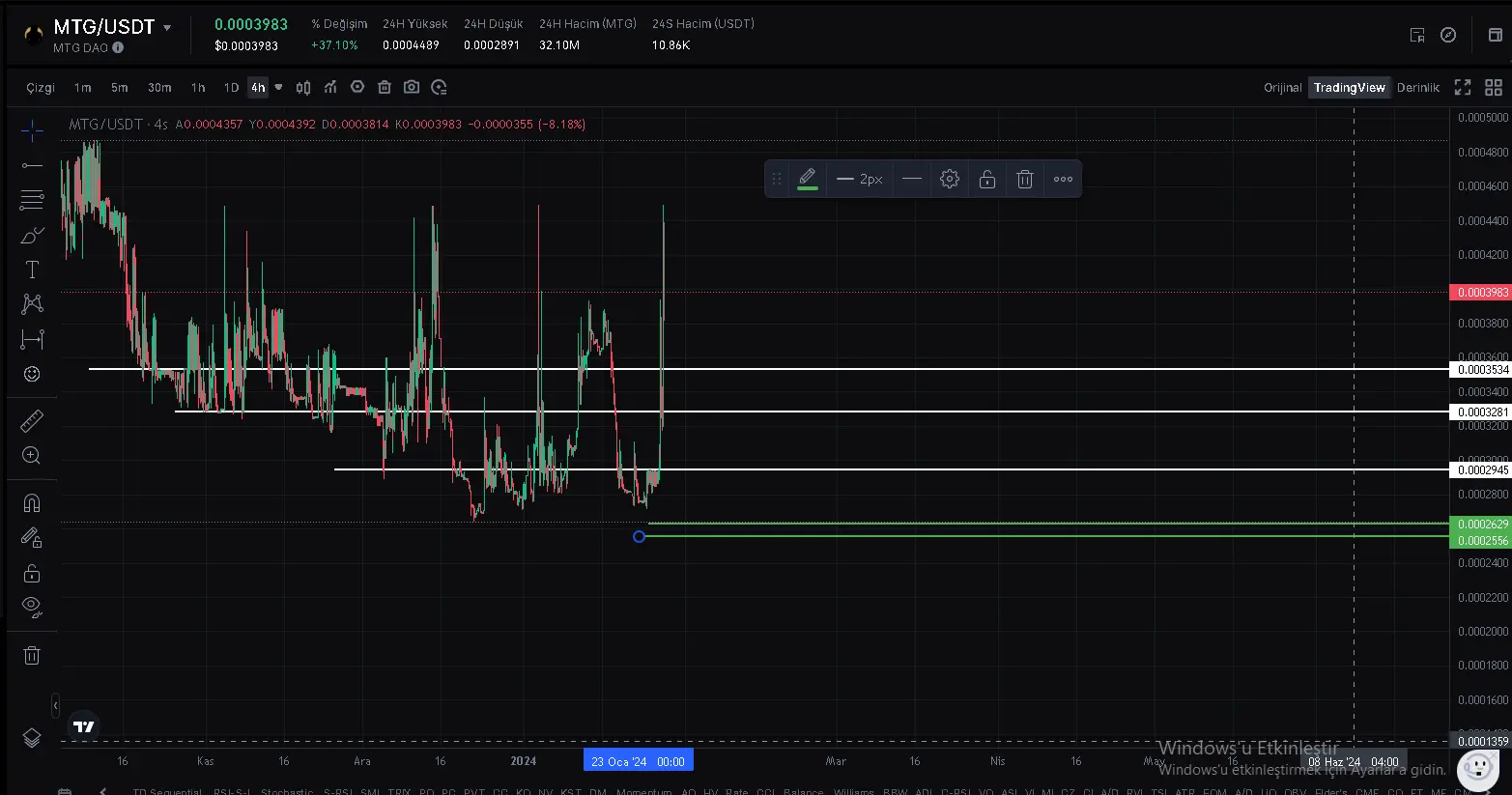Toggle lock all drawings in sidebar
Image resolution: width=1512 pixels, height=795 pixels.
point(32,573)
